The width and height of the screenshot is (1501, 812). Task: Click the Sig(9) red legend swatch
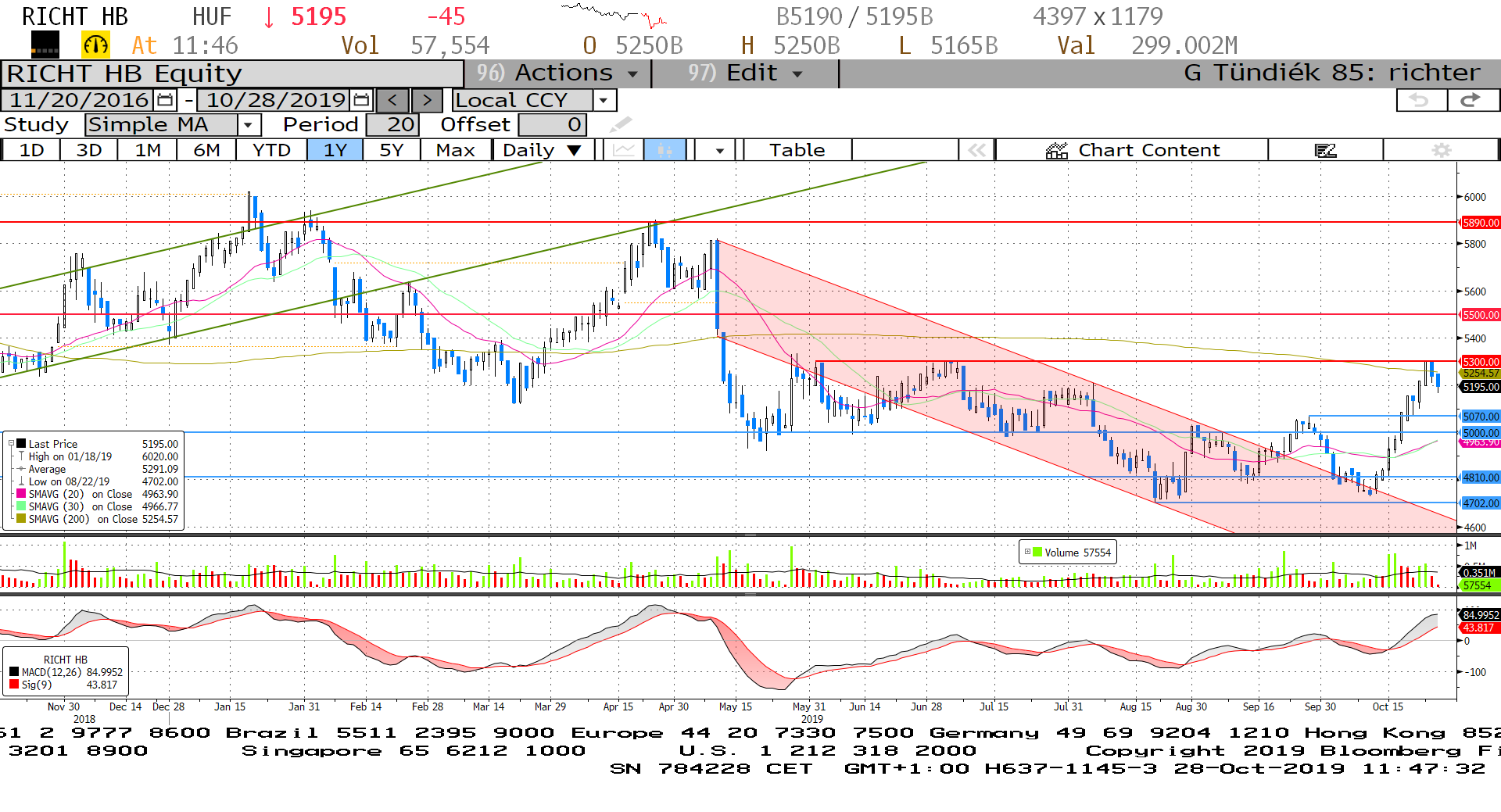[14, 685]
